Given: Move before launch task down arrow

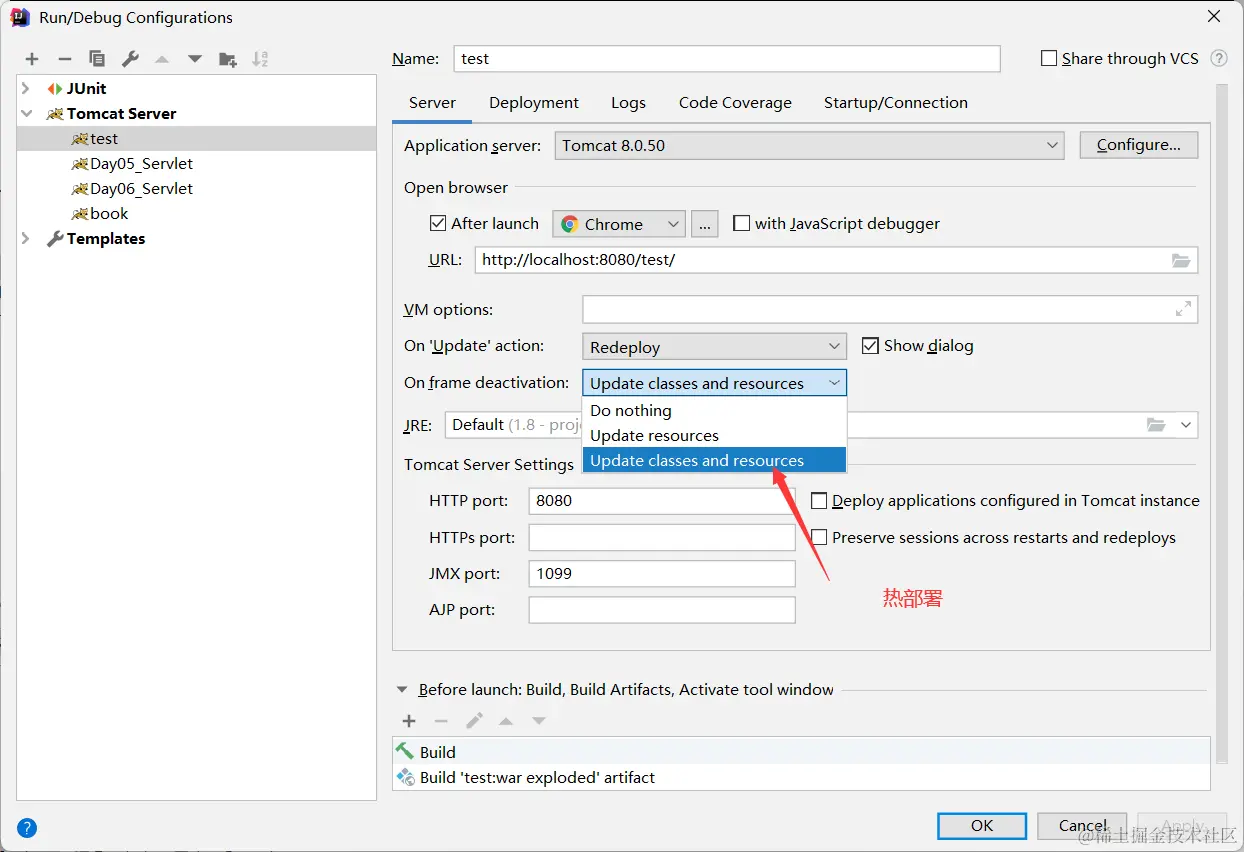Looking at the screenshot, I should [x=539, y=721].
